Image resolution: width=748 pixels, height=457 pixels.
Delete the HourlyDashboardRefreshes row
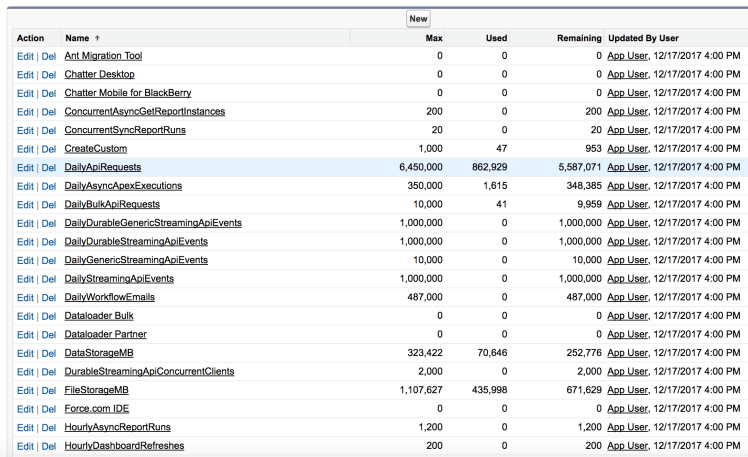click(48, 446)
